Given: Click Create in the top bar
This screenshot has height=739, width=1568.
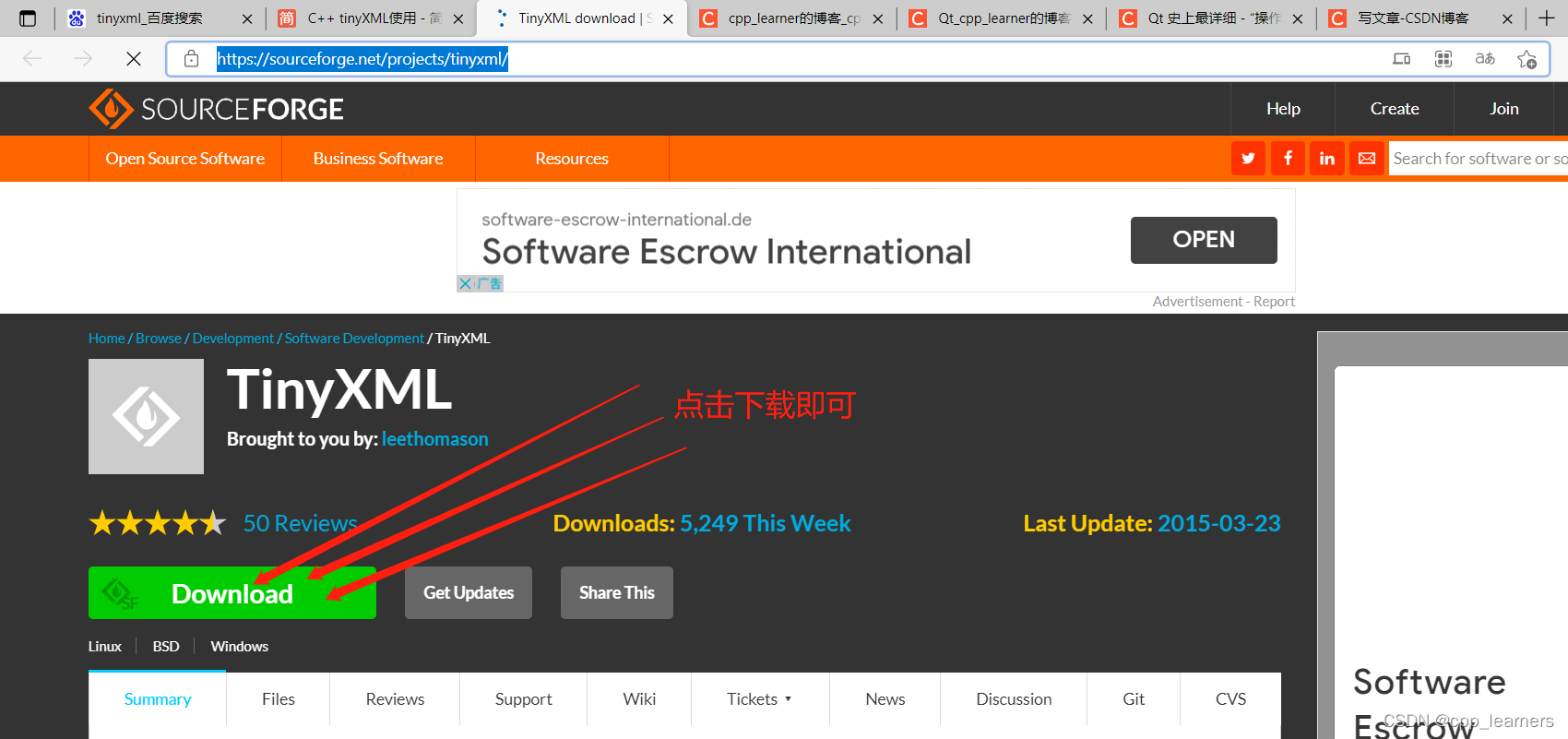Looking at the screenshot, I should coord(1395,109).
